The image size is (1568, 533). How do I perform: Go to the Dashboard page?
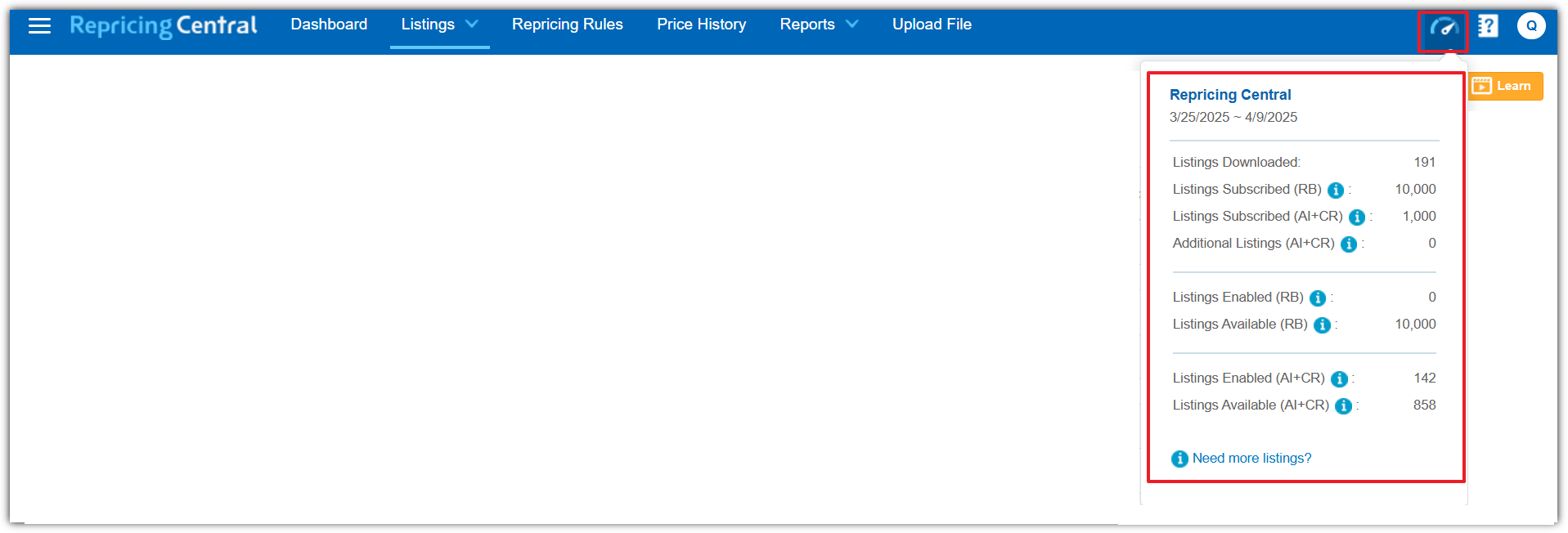pyautogui.click(x=329, y=25)
